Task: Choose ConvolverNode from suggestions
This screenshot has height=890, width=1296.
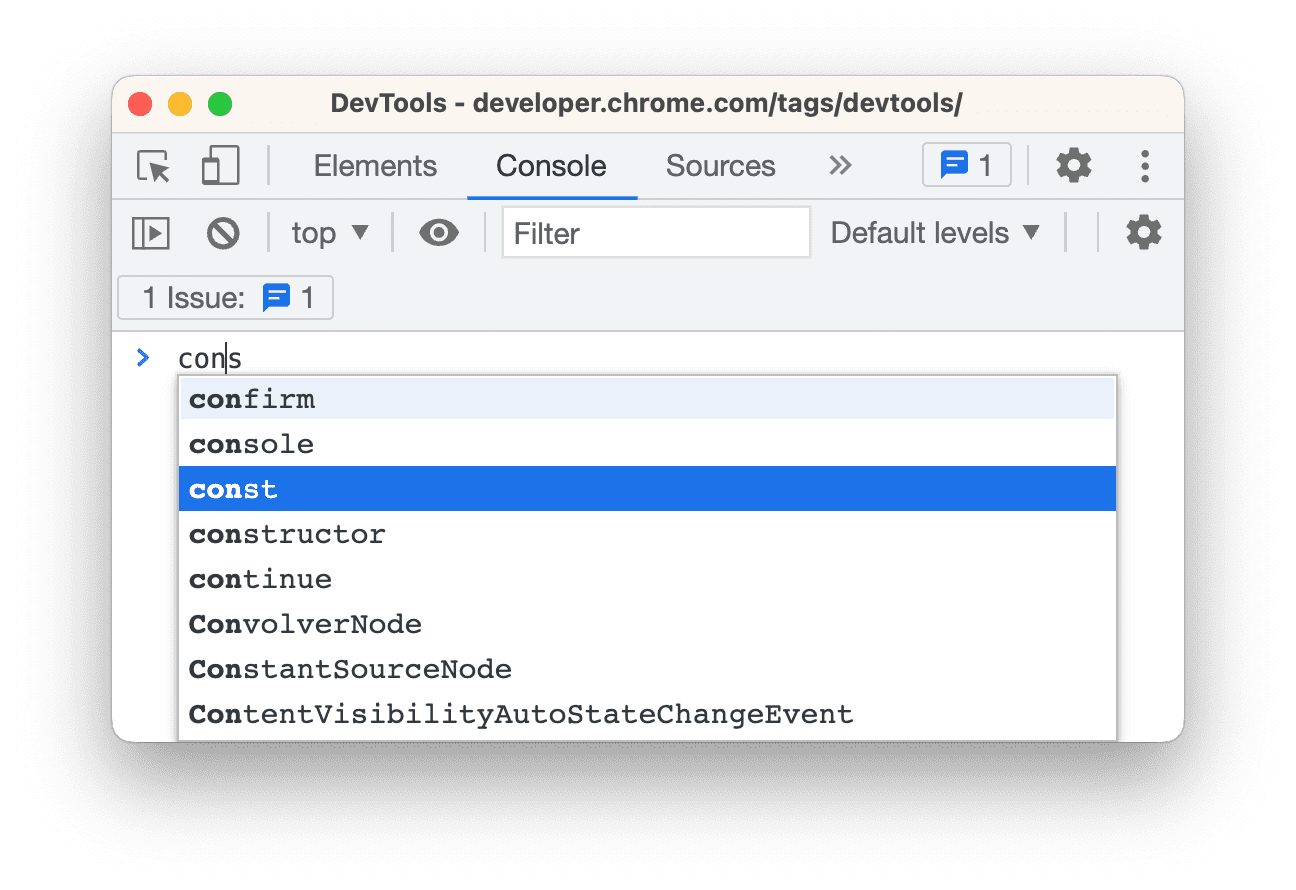Action: click(x=305, y=624)
